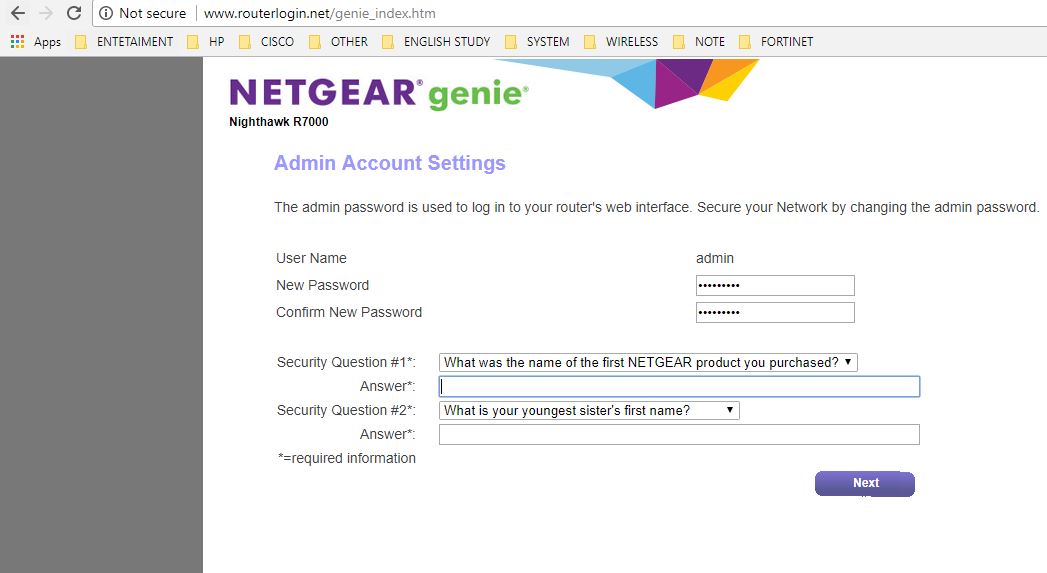Screen dimensions: 1047x573
Task: Open the FORTINET bookmark folder
Action: point(777,41)
